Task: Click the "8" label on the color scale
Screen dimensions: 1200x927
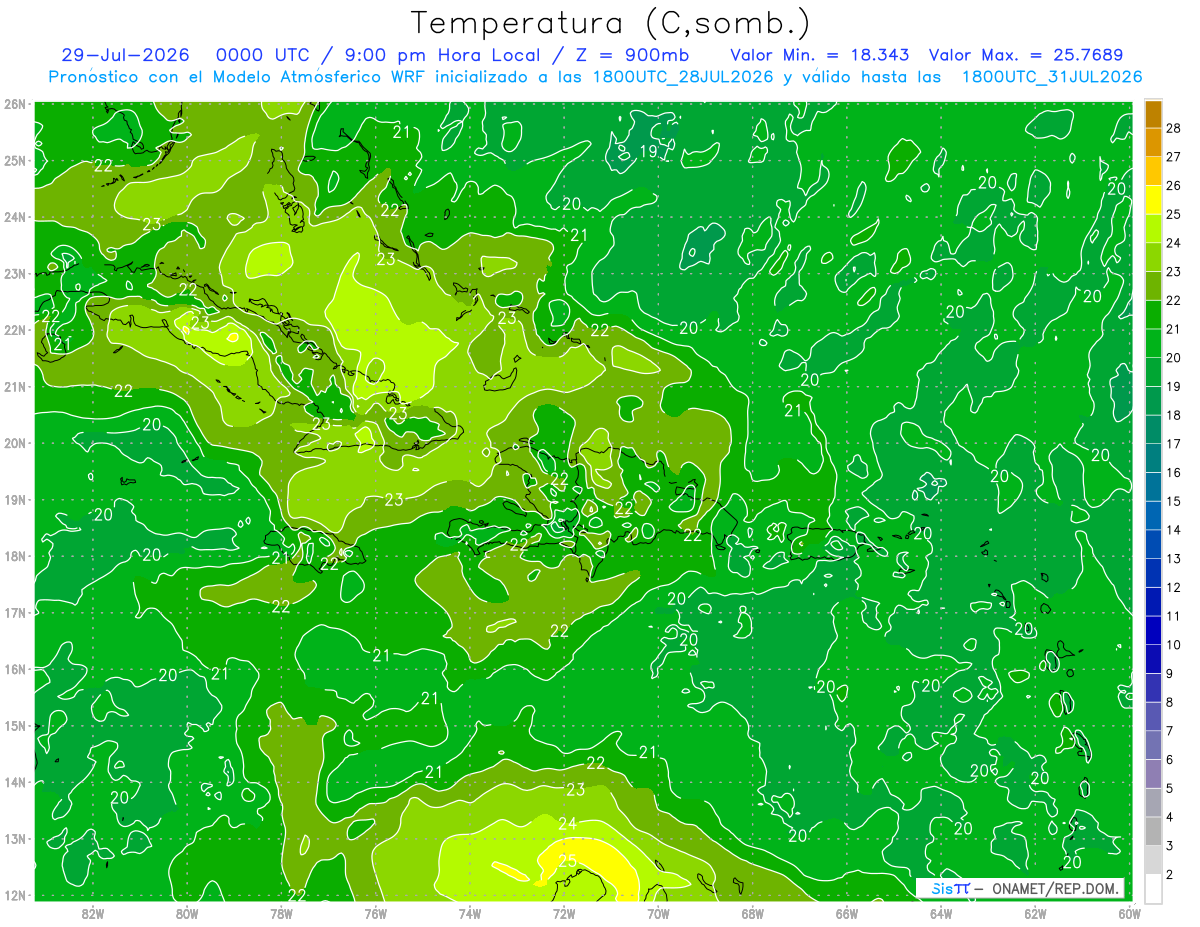Action: click(1170, 702)
